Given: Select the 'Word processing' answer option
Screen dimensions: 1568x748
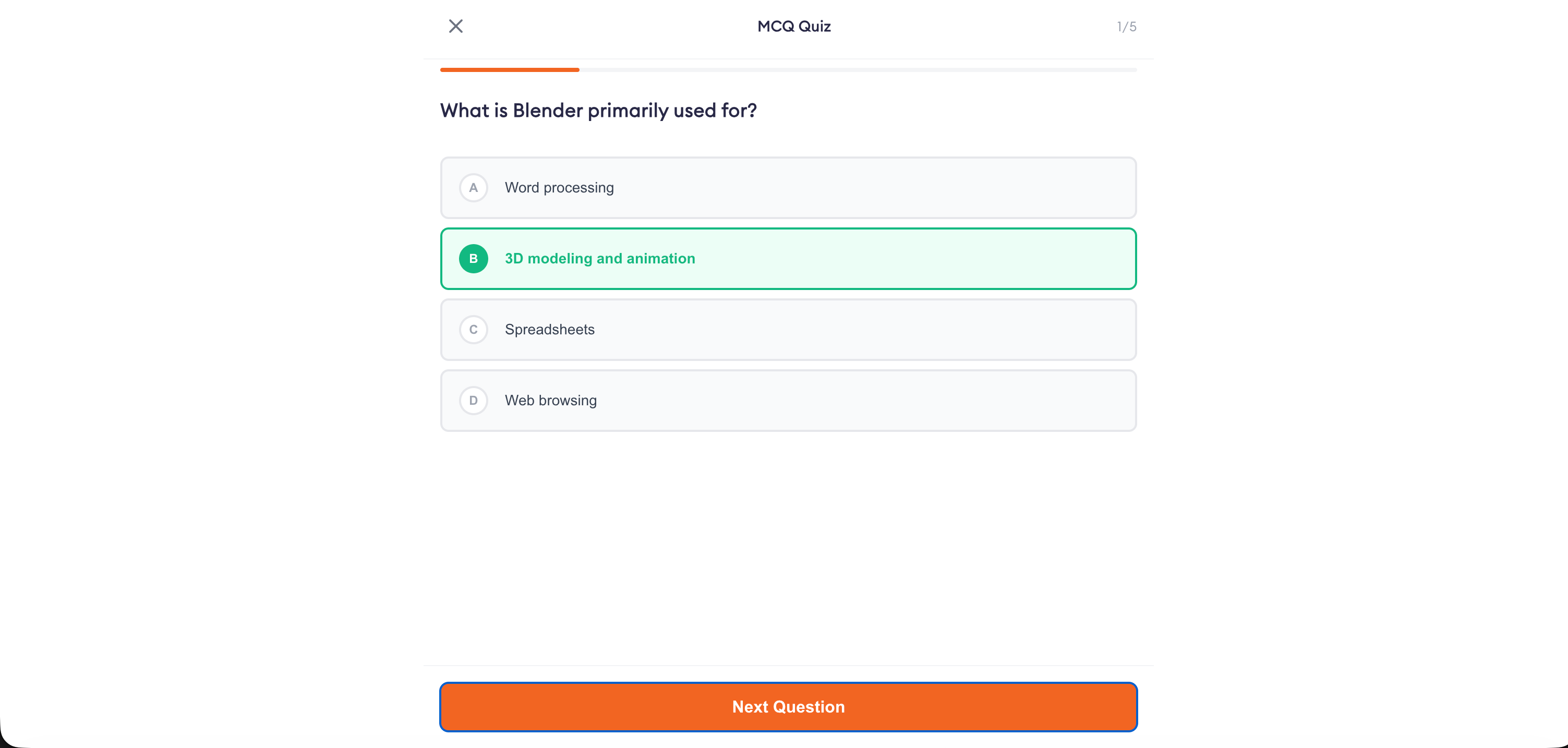Looking at the screenshot, I should [788, 187].
